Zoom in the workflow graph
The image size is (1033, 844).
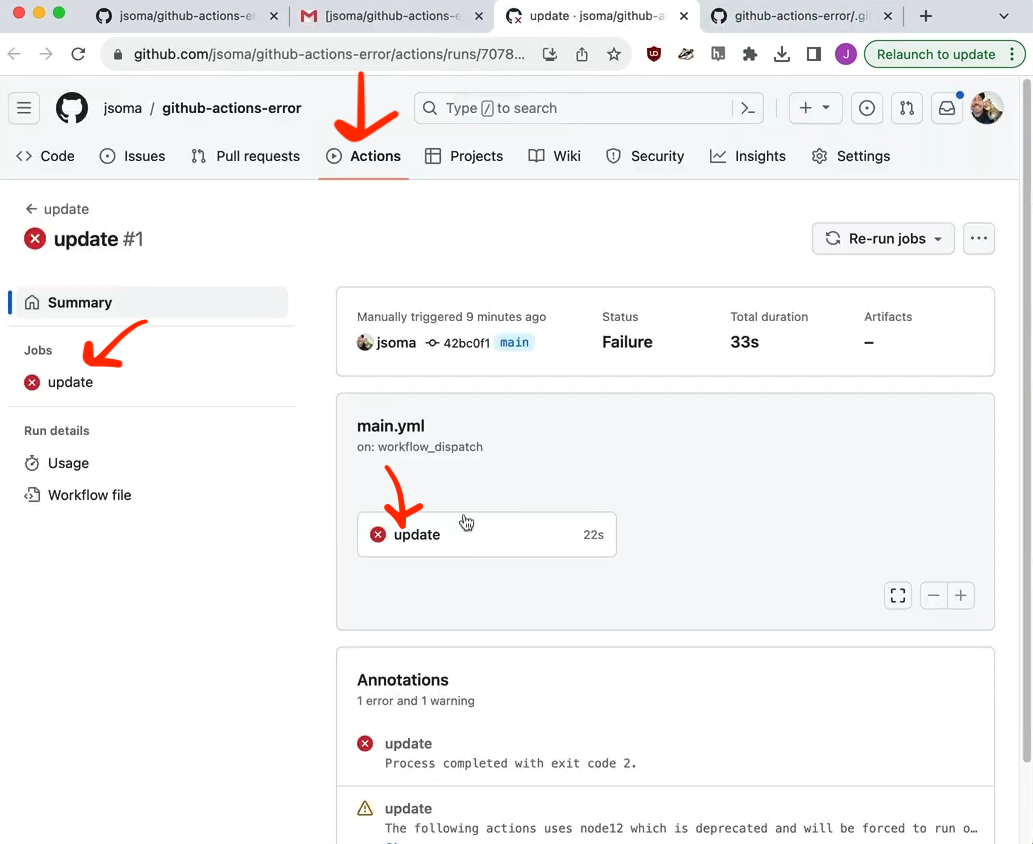pos(960,596)
